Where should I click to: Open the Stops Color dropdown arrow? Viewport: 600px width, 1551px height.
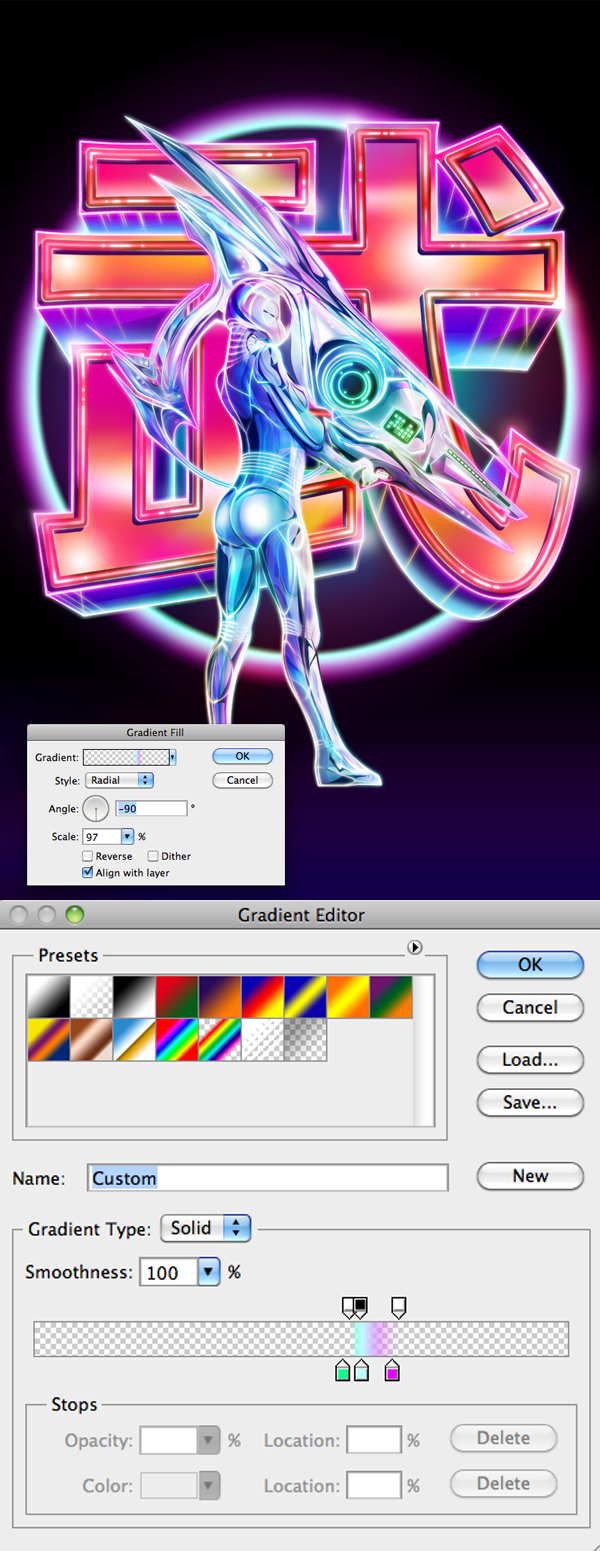(208, 1484)
